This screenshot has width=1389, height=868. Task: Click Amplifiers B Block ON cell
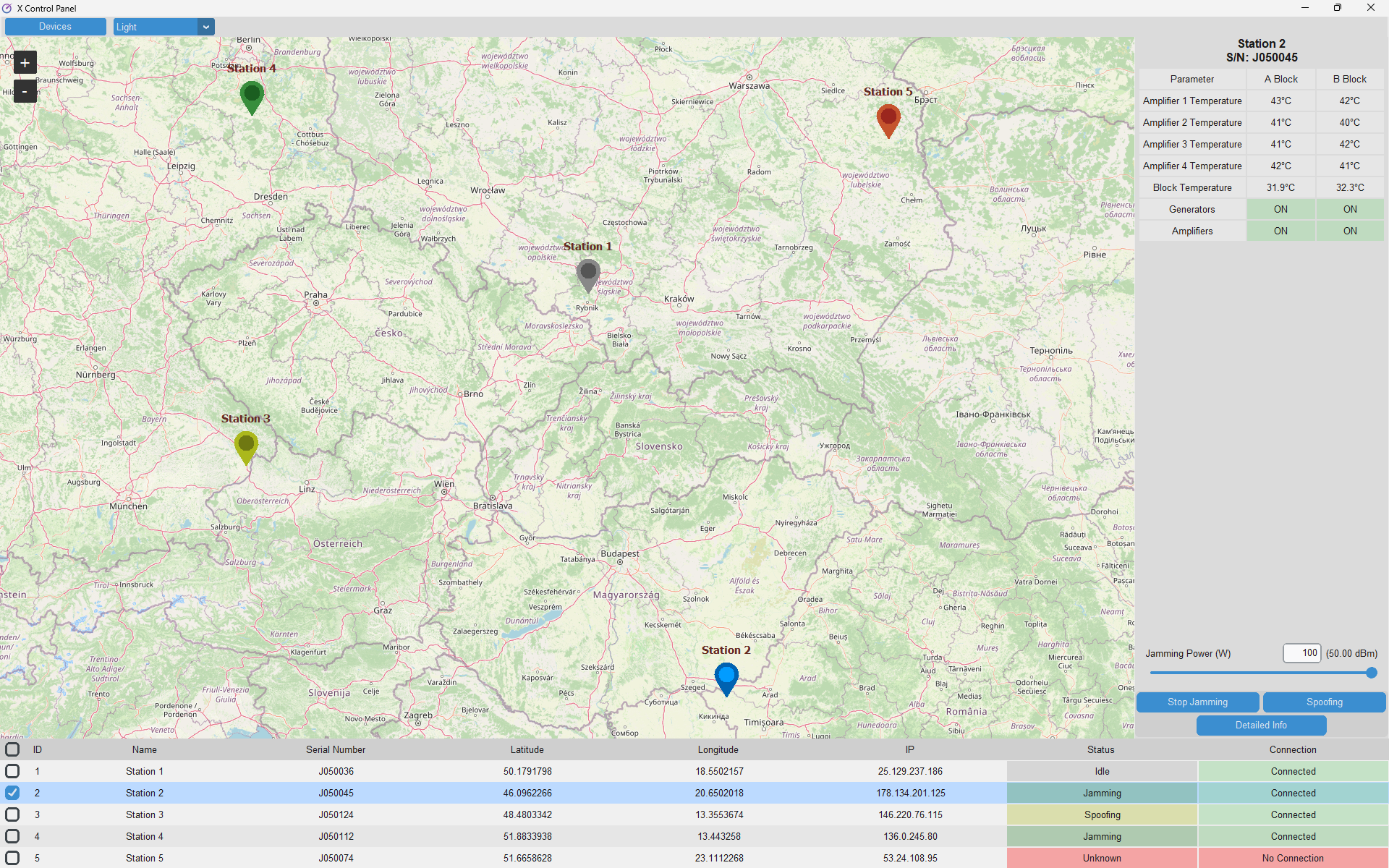coord(1350,231)
